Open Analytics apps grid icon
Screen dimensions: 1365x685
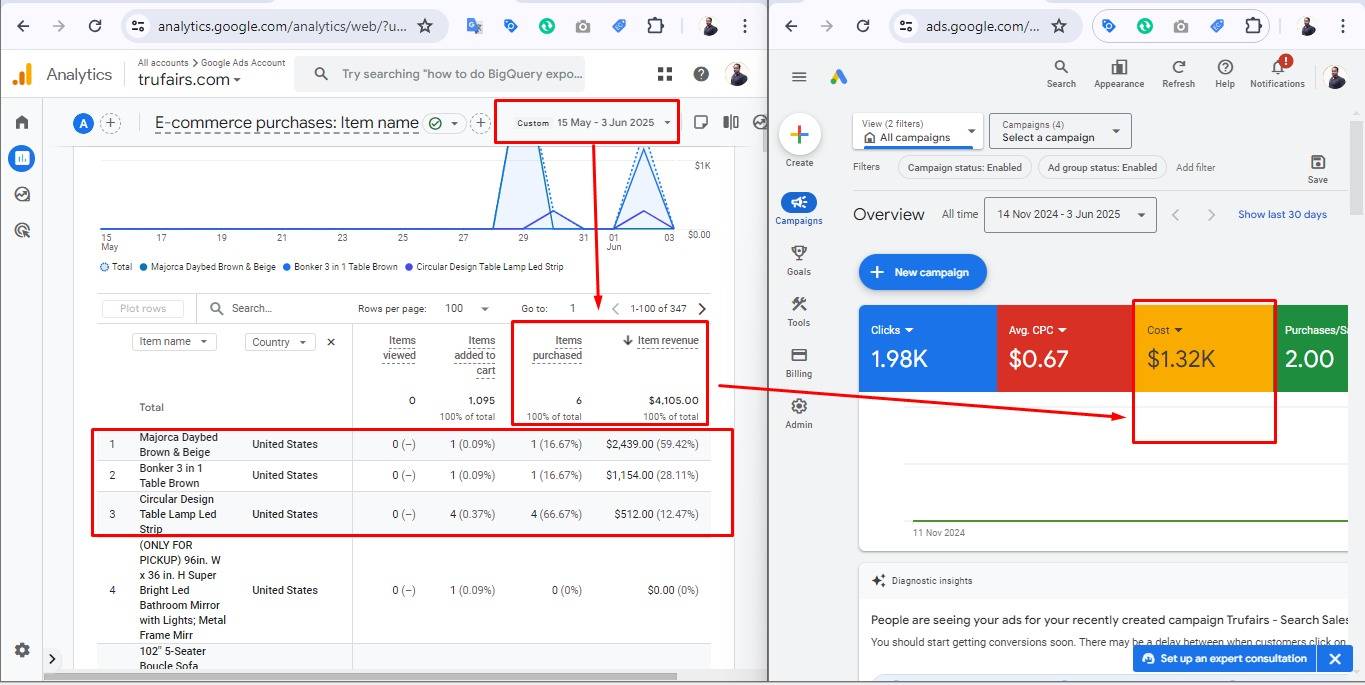click(665, 74)
